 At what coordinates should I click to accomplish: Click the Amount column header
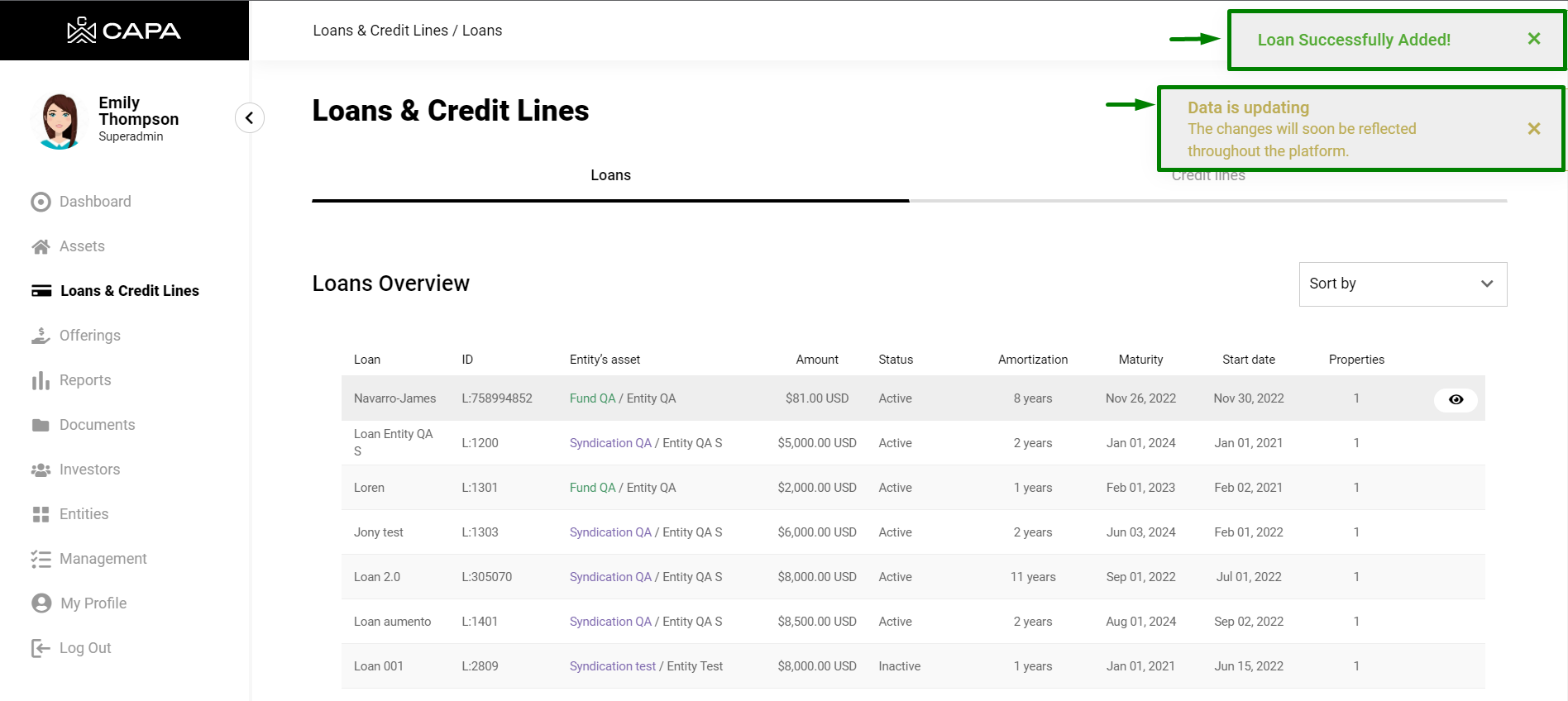pos(817,360)
